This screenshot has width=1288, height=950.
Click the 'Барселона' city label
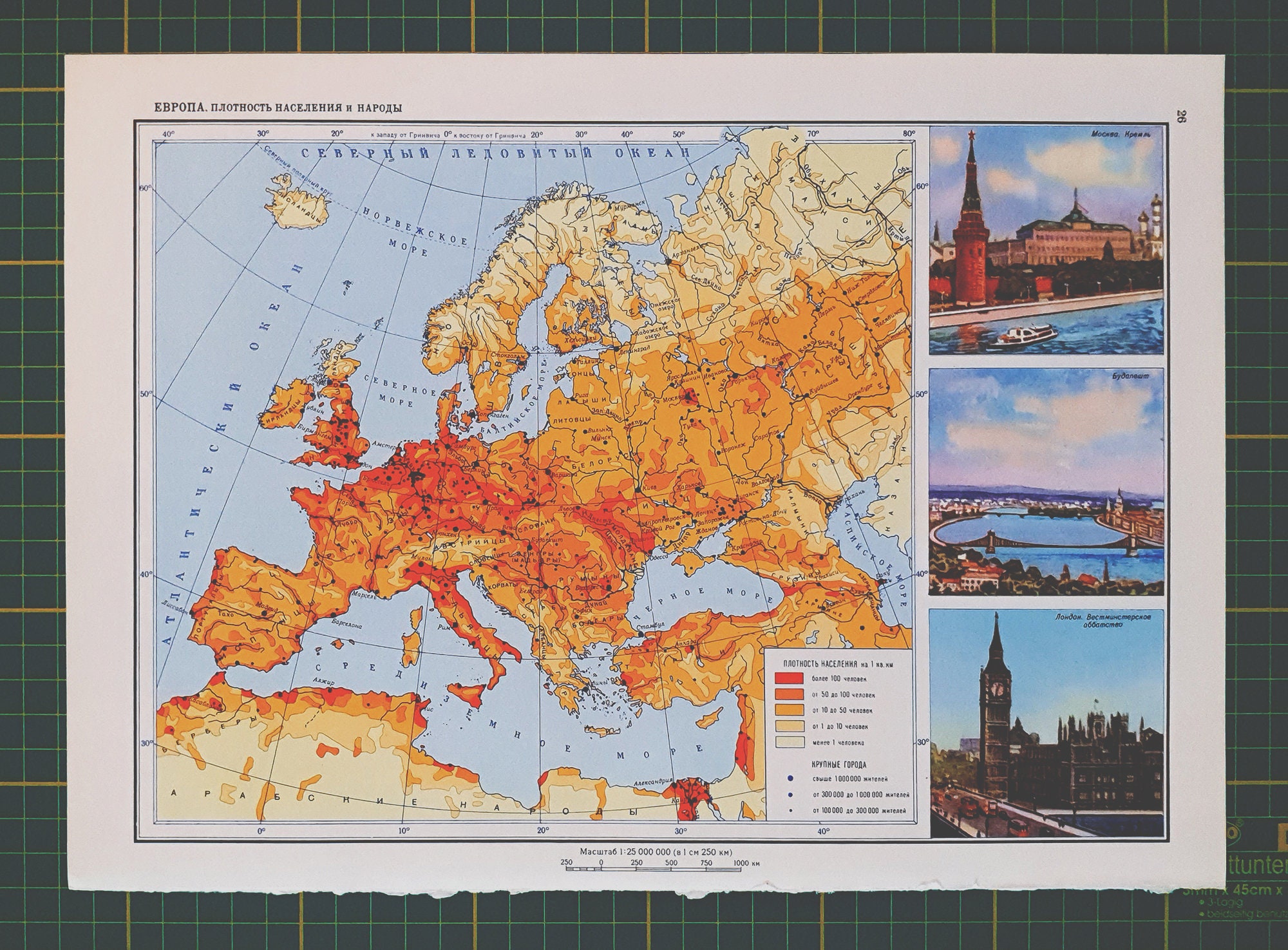[x=346, y=625]
